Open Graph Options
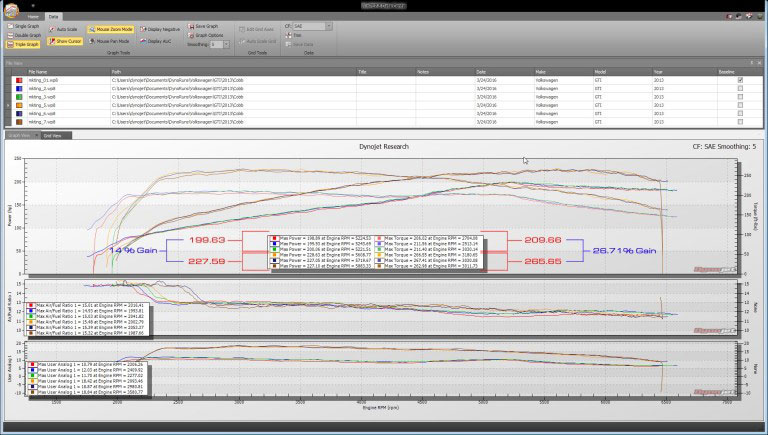This screenshot has width=768, height=435. [206, 35]
